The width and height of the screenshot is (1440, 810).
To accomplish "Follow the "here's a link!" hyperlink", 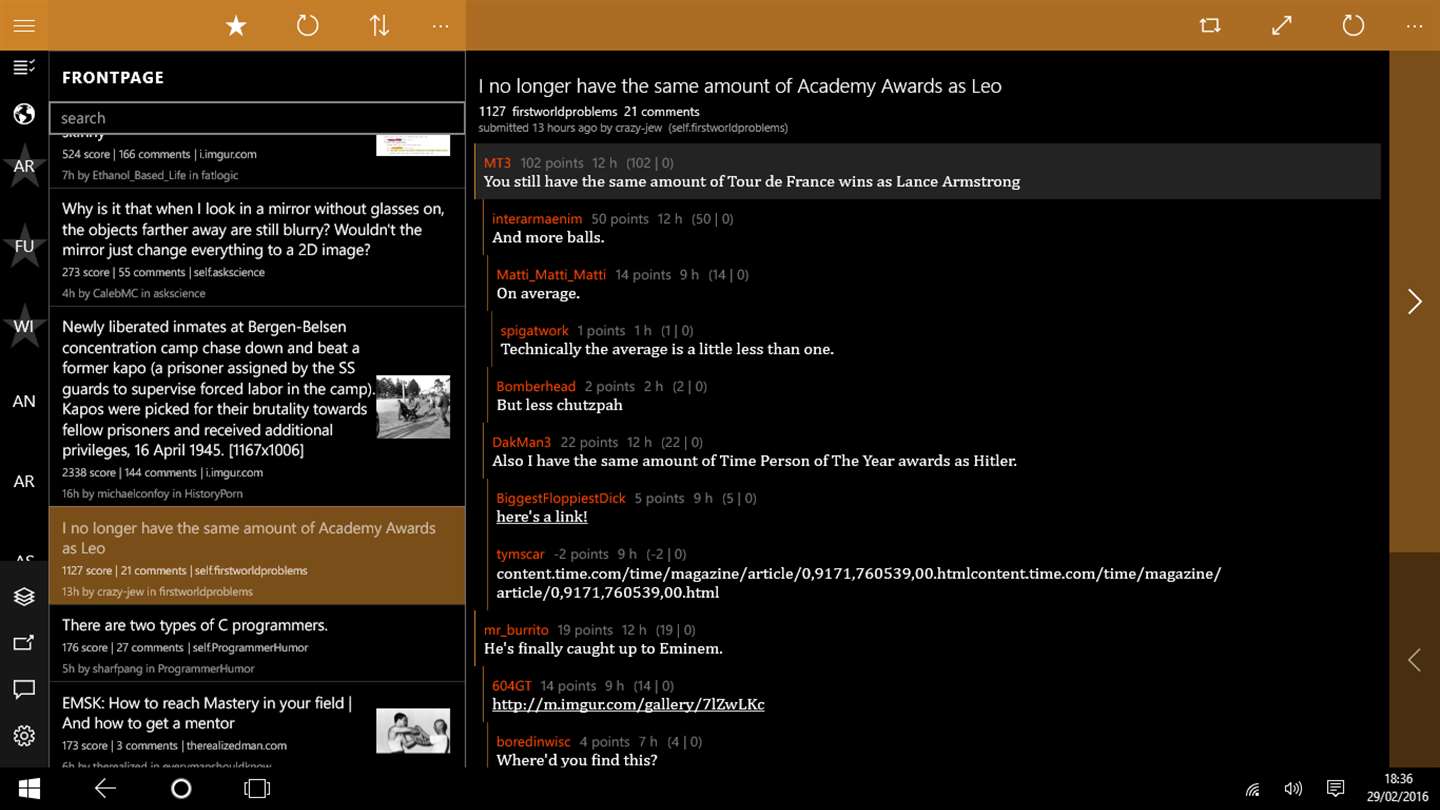I will (x=542, y=517).
